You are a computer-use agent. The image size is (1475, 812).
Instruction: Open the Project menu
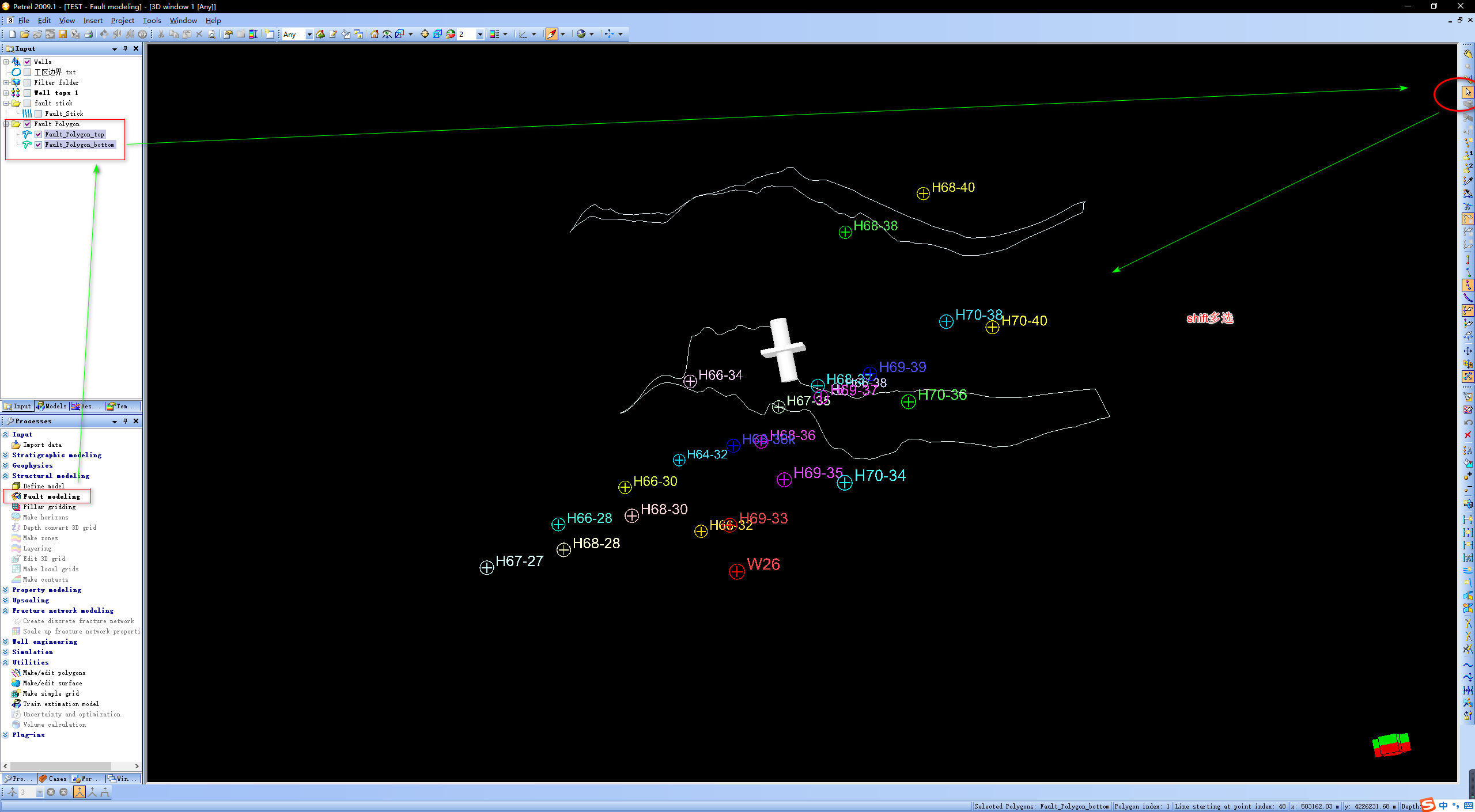(x=122, y=21)
